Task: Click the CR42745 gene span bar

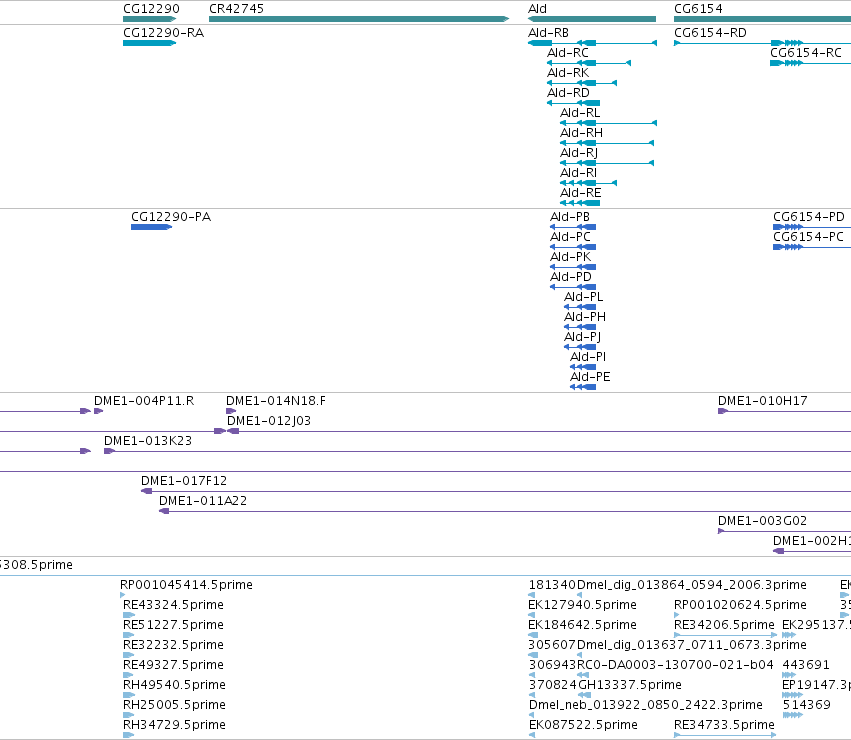Action: coord(359,19)
